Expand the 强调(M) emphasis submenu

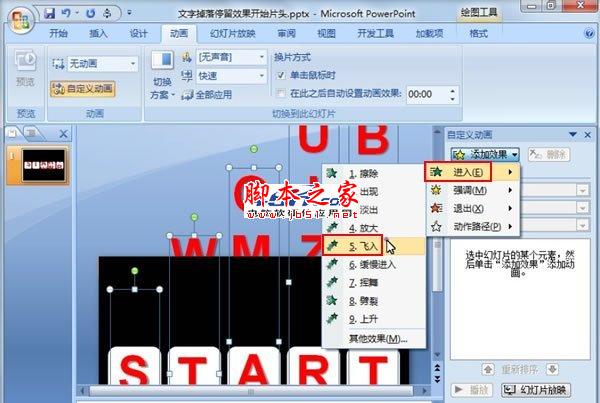(473, 190)
